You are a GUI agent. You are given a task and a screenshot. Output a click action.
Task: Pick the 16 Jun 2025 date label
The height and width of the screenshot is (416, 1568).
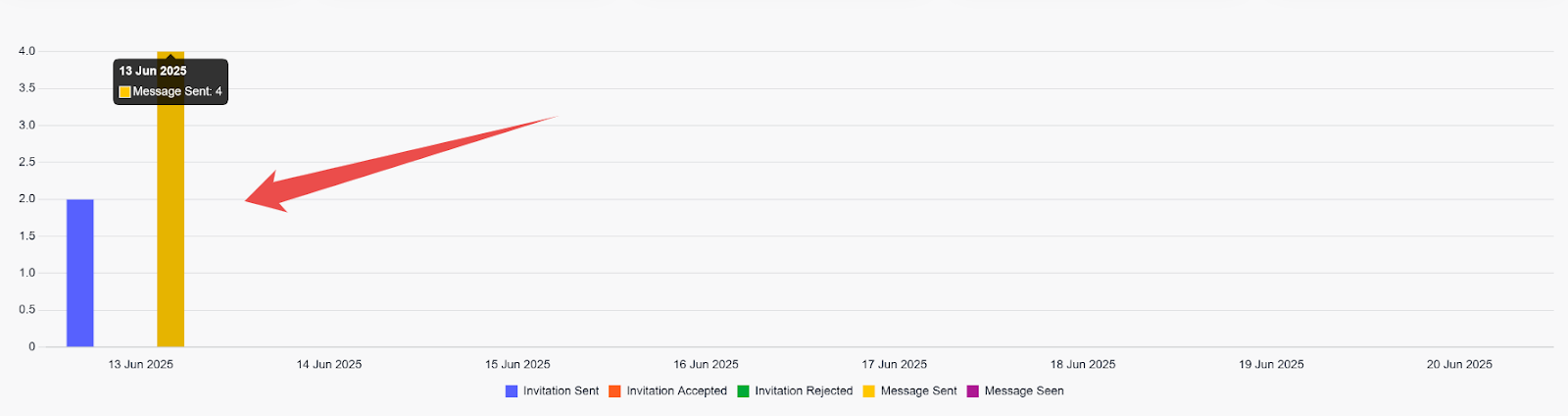(706, 365)
